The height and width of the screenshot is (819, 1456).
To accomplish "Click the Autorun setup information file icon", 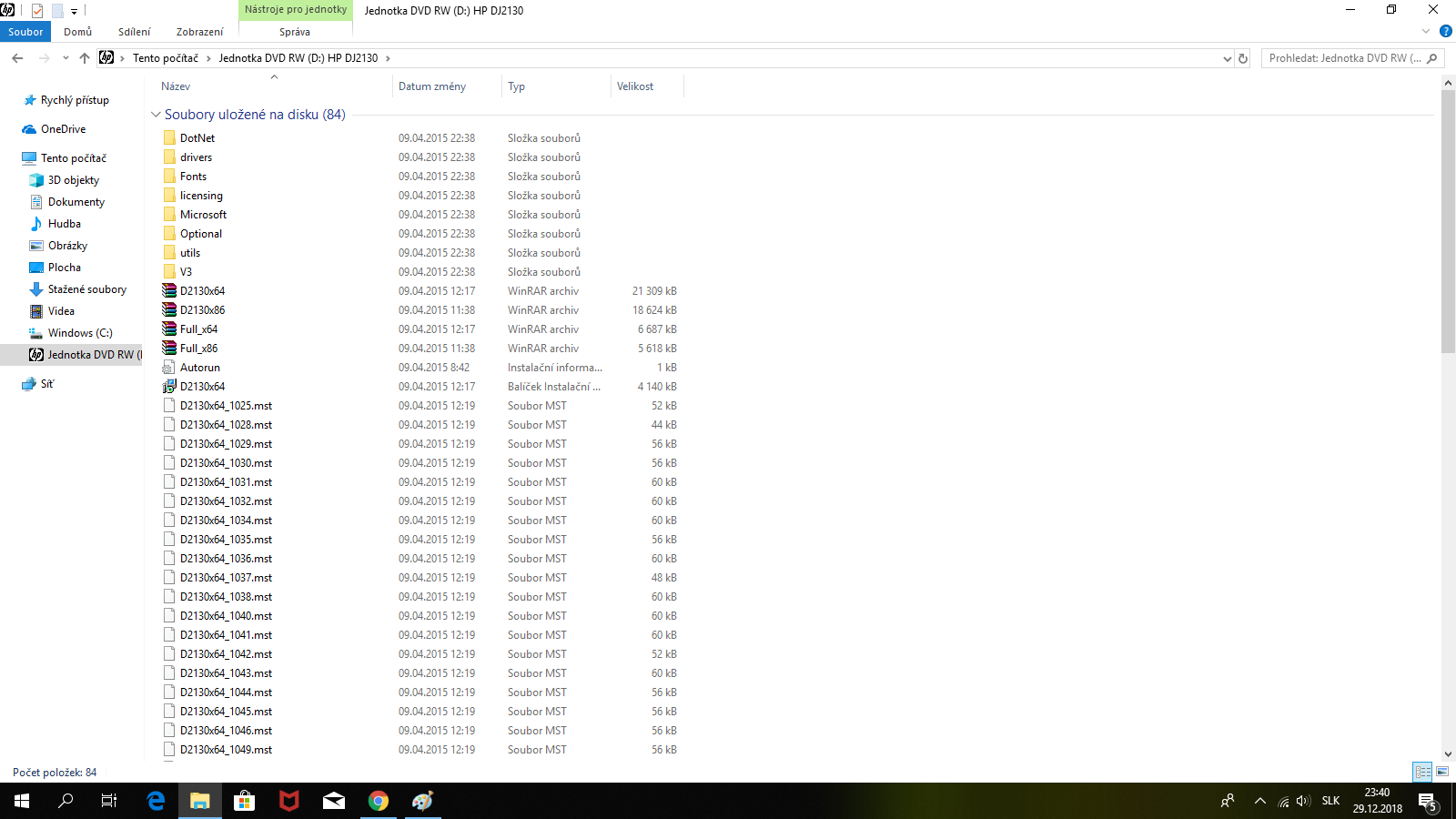I will click(x=169, y=368).
